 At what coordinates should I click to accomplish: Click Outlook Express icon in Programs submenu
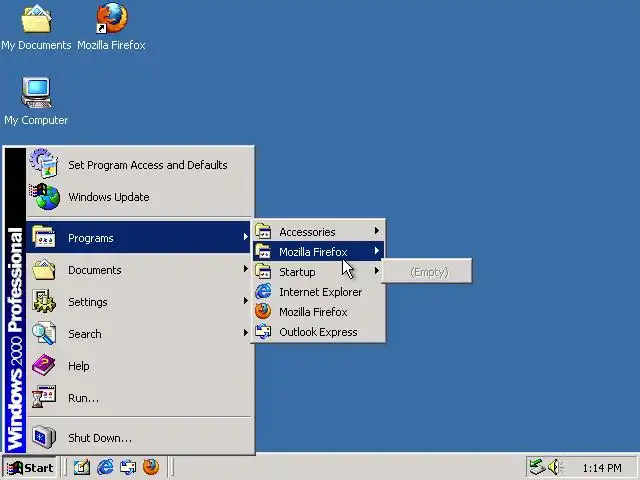coord(263,331)
